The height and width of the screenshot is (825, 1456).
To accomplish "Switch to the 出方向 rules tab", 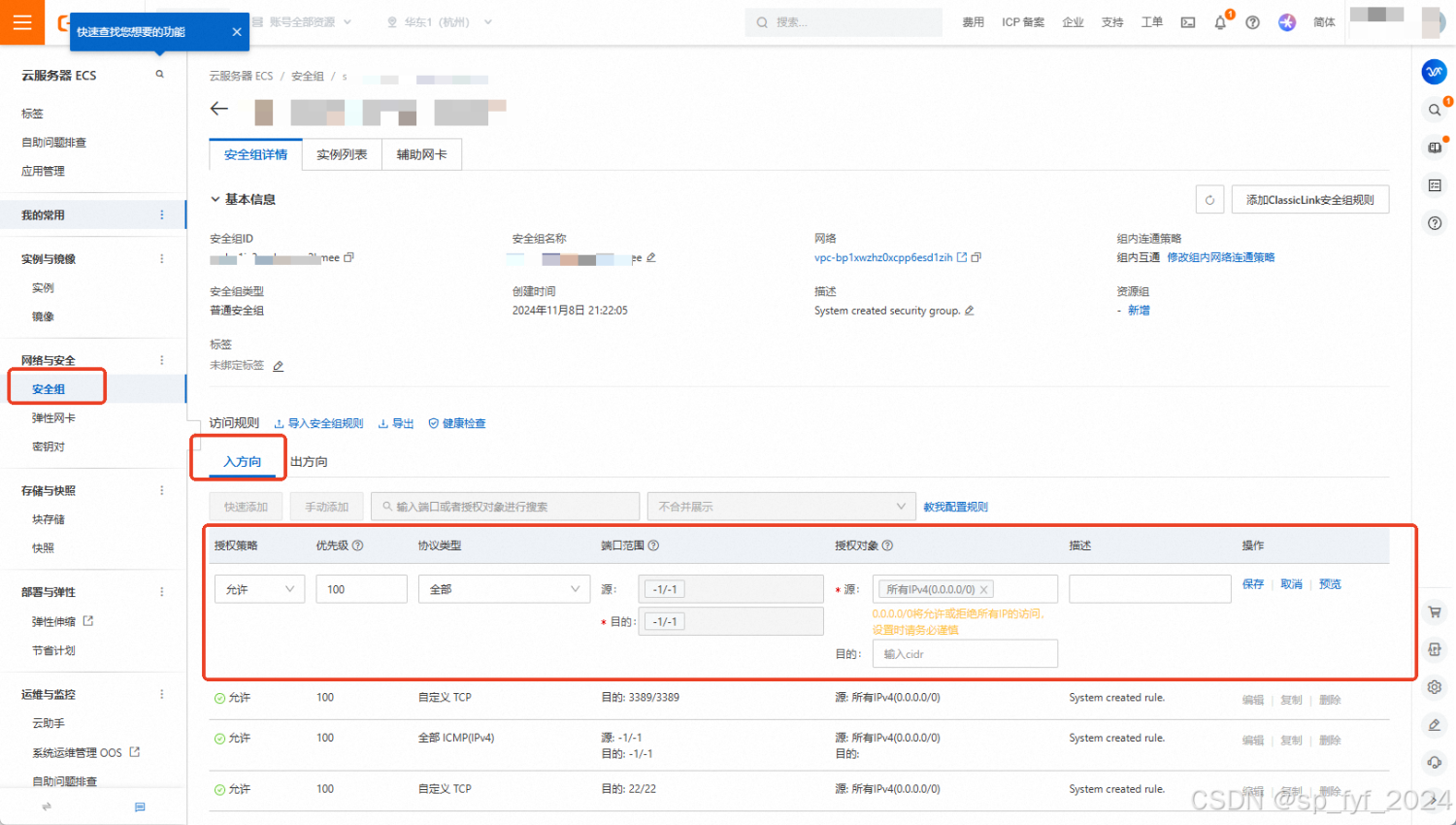I will [x=307, y=461].
